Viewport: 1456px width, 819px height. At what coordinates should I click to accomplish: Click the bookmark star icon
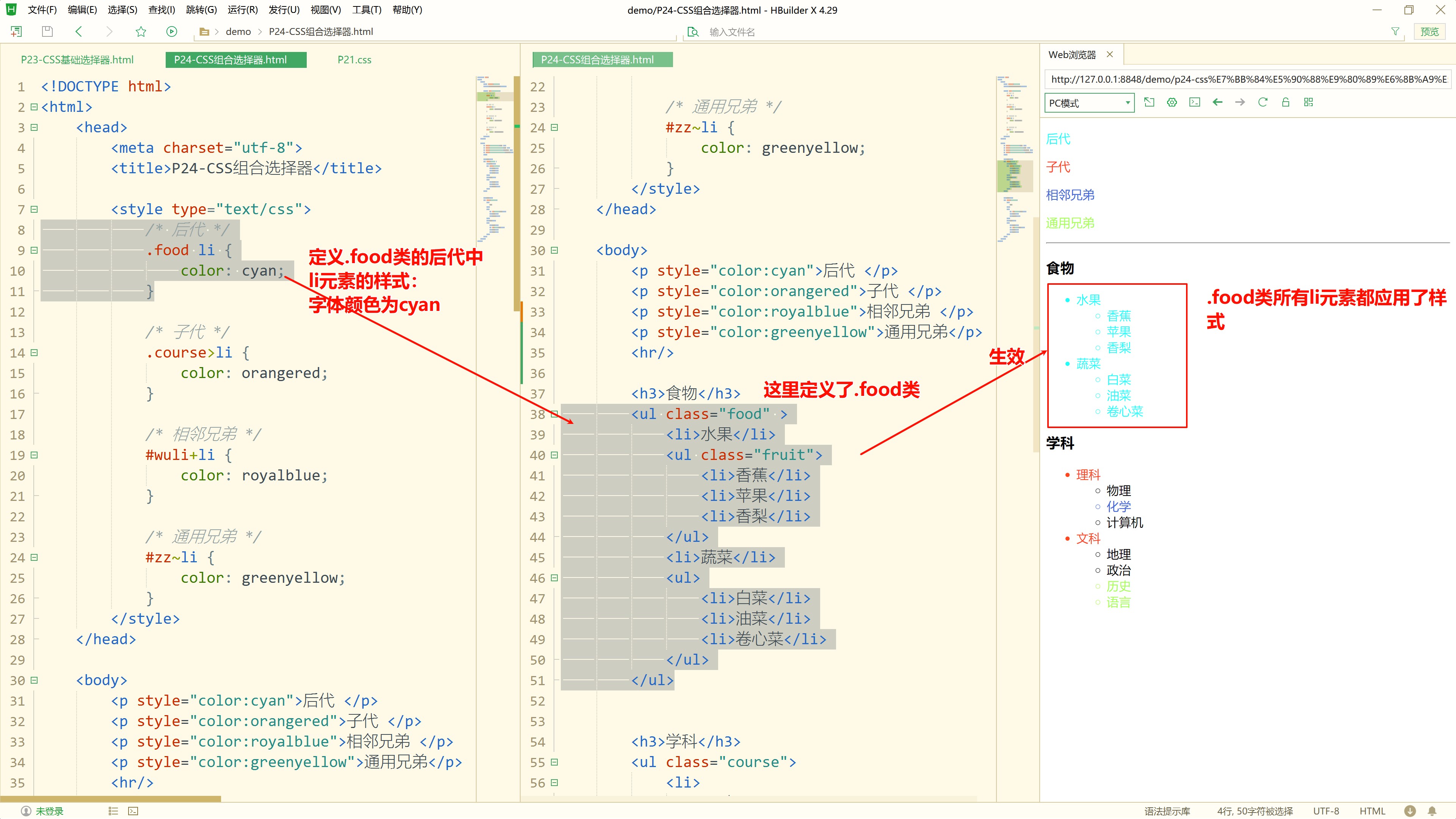(x=141, y=31)
